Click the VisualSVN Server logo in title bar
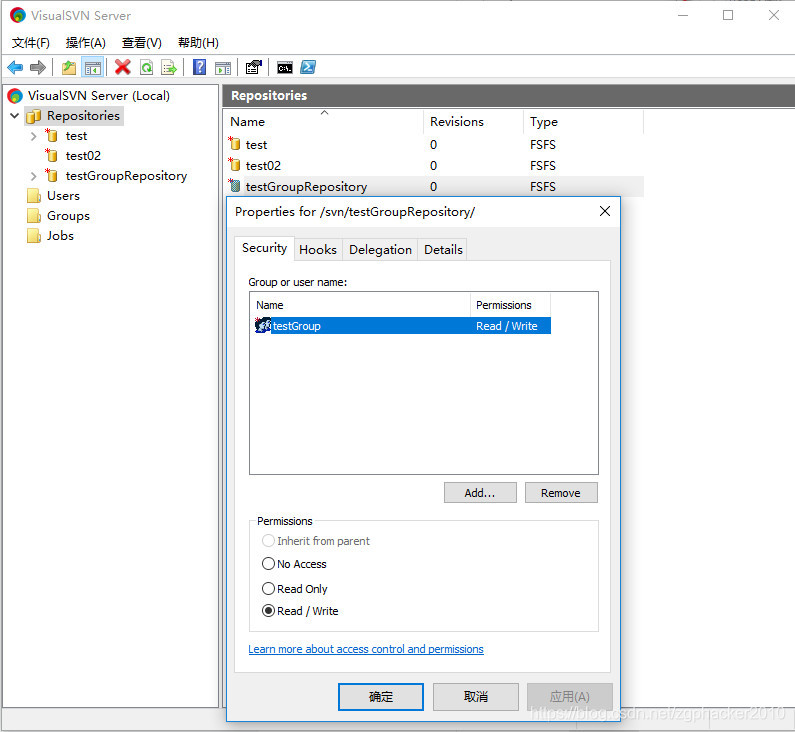This screenshot has height=732, width=795. click(x=18, y=15)
